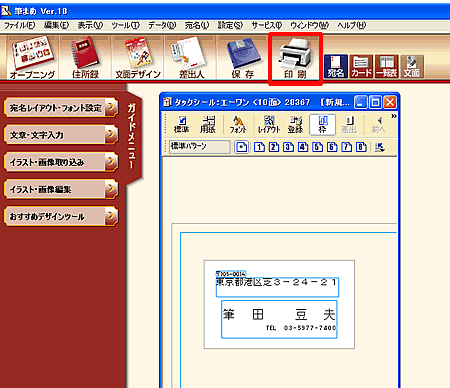
Task: Select the address text 東京都港区芝3-24-21
Action: coord(277,282)
